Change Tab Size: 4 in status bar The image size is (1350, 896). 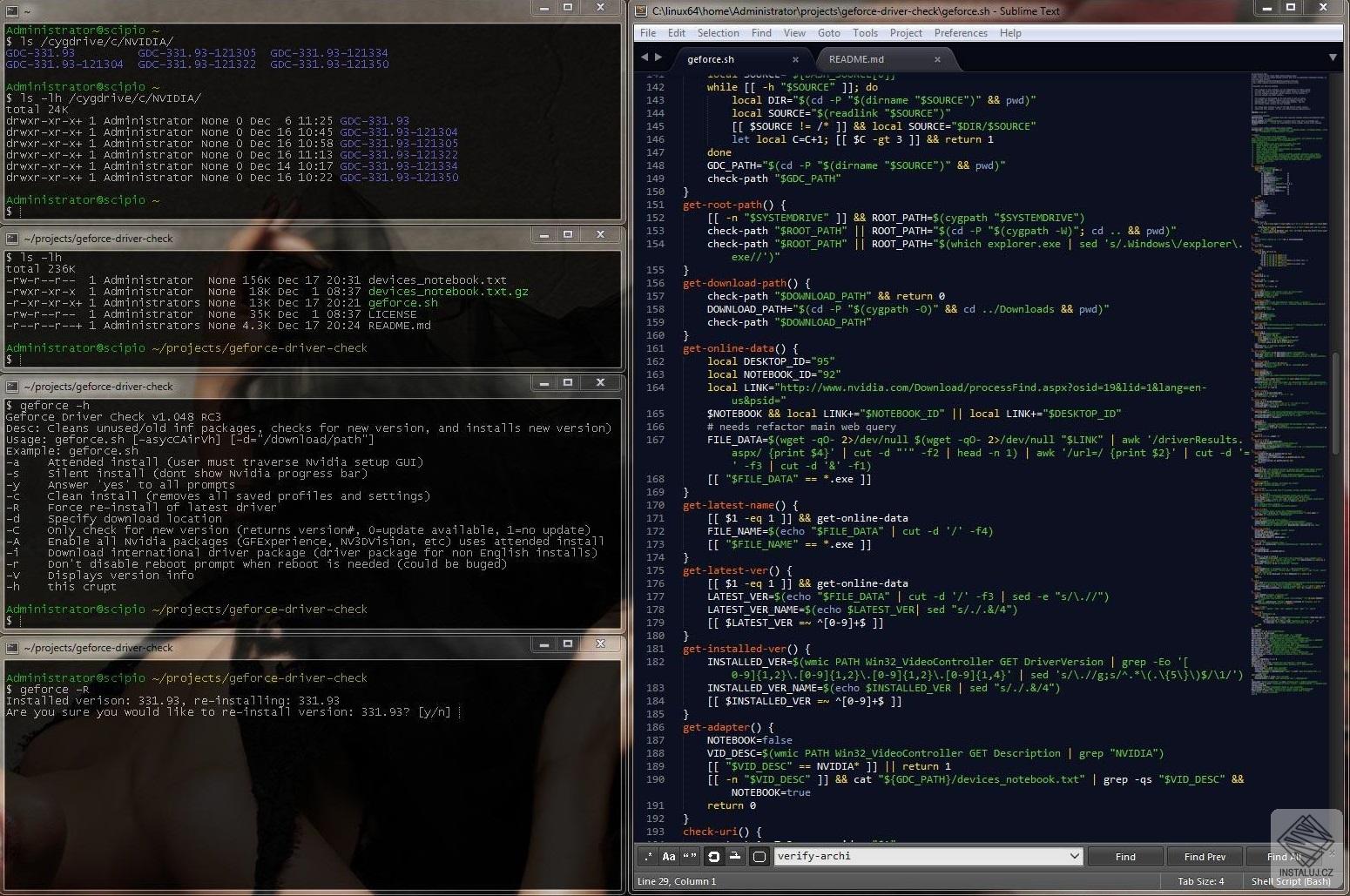point(1200,881)
